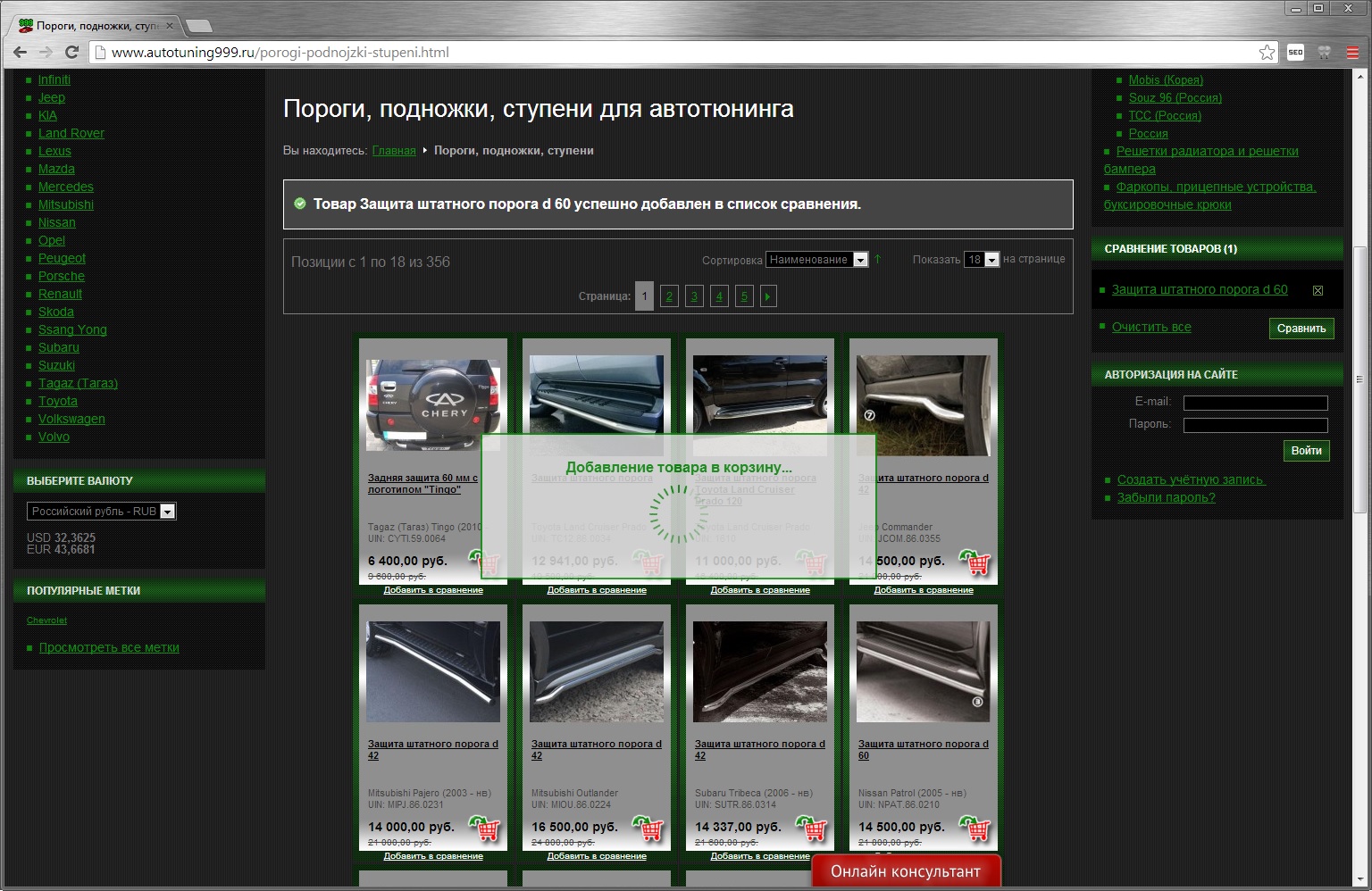
Task: Open the Souz 96 (Россия) manufacturer link
Action: (1175, 97)
